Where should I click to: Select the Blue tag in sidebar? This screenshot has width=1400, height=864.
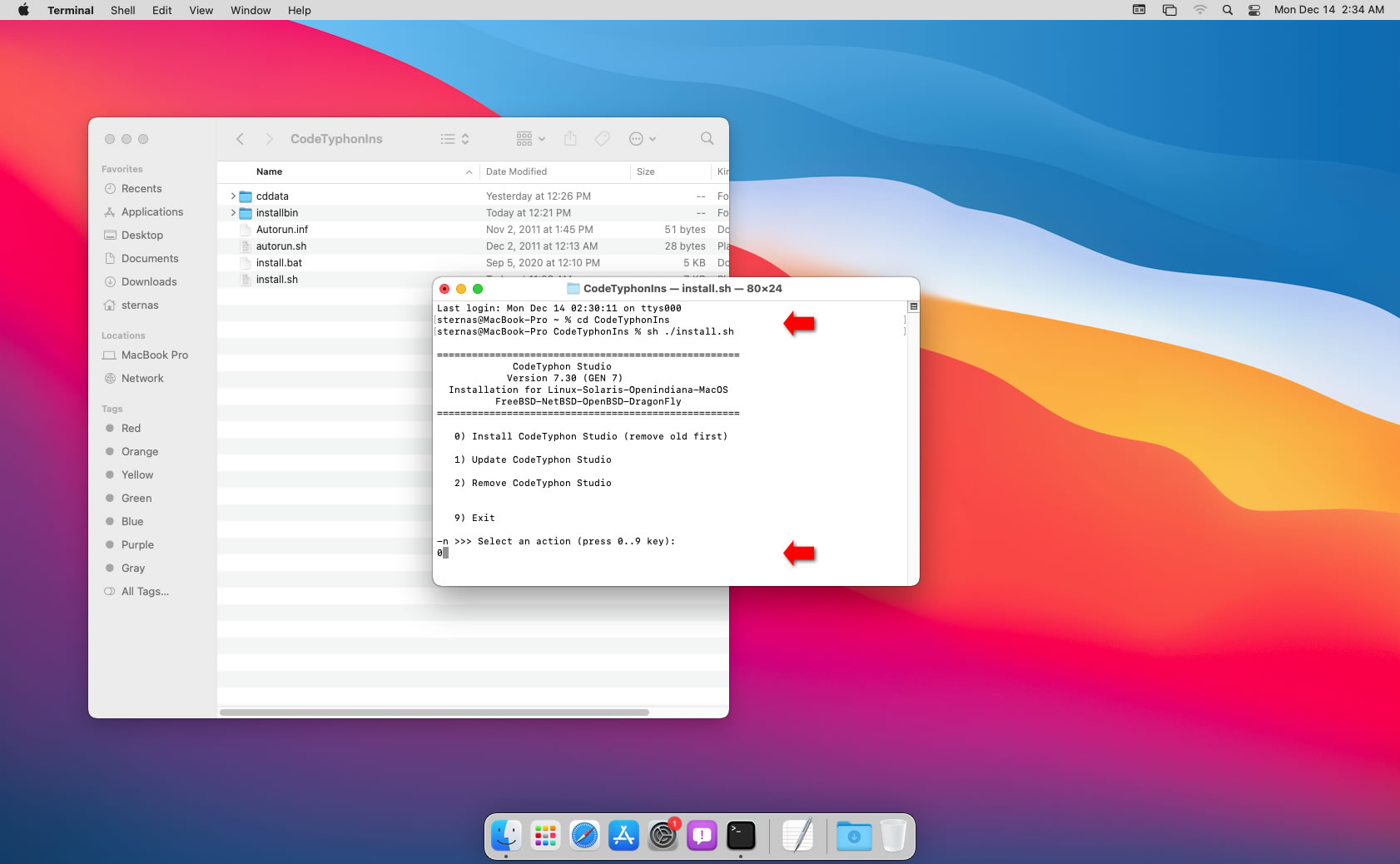coord(124,522)
